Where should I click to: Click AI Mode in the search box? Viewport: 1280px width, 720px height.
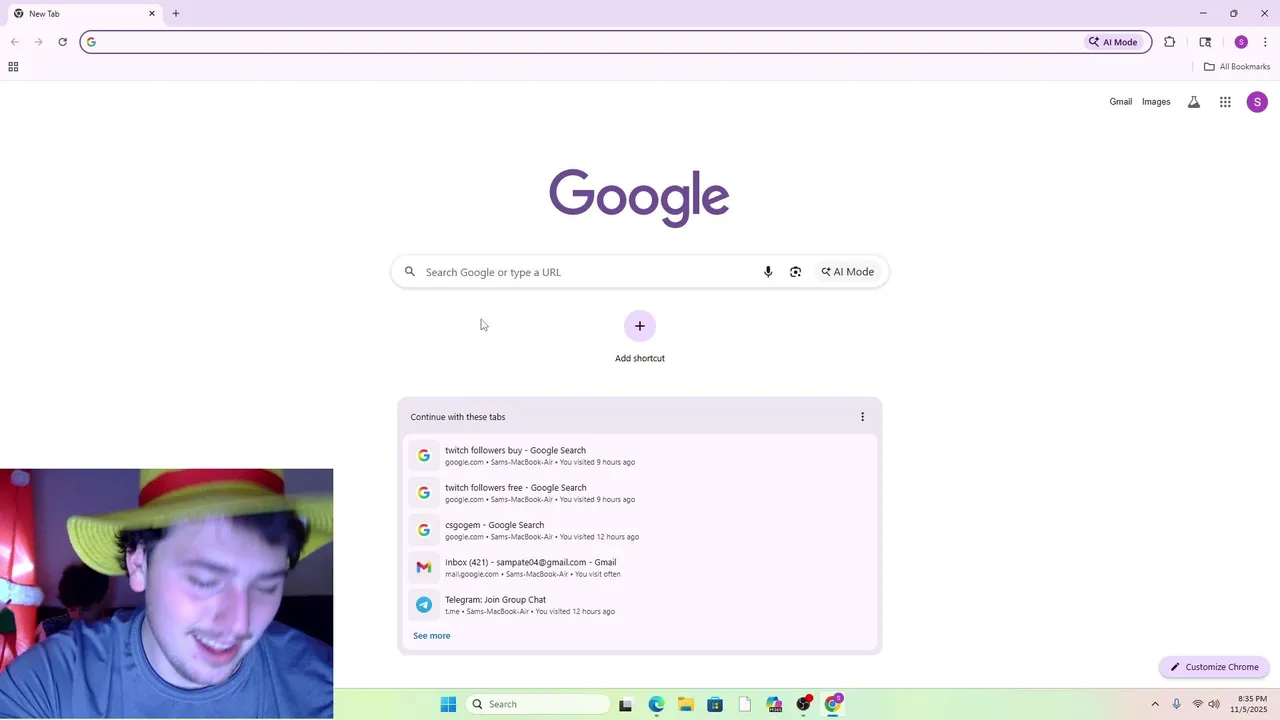(848, 272)
